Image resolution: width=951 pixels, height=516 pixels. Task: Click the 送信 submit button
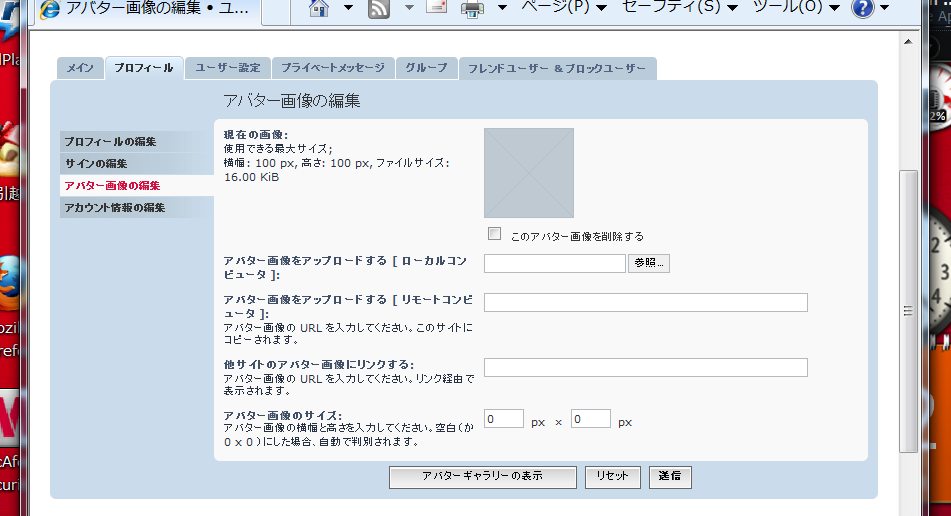coord(669,477)
